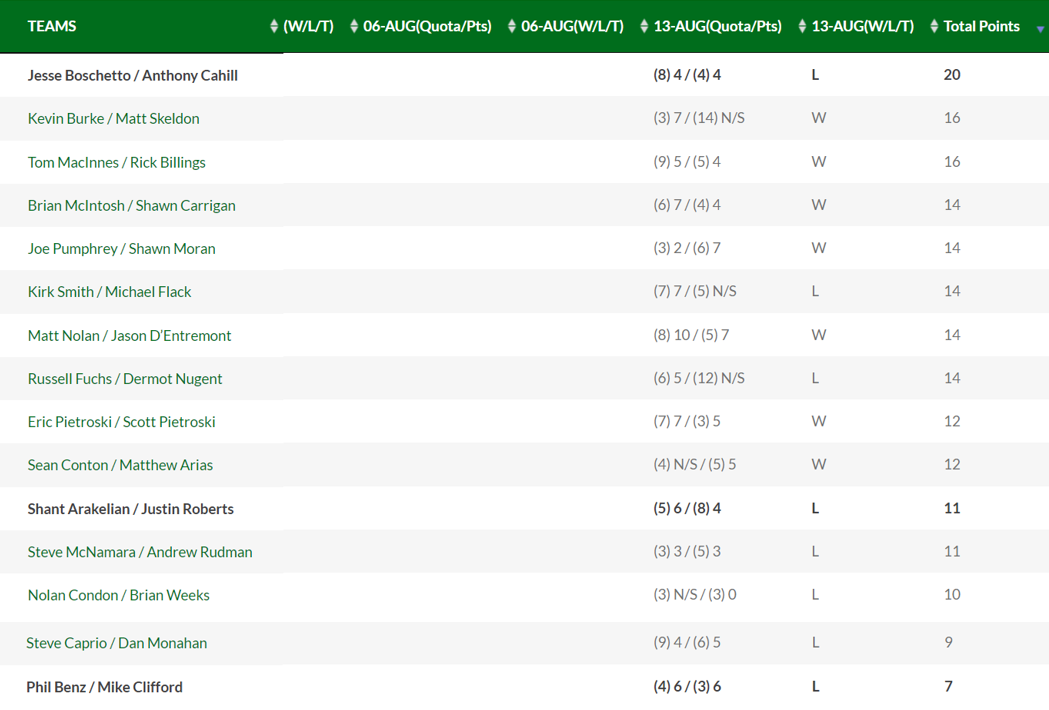The height and width of the screenshot is (710, 1049).
Task: Click sort arrows beside Total Points
Action: tap(934, 27)
